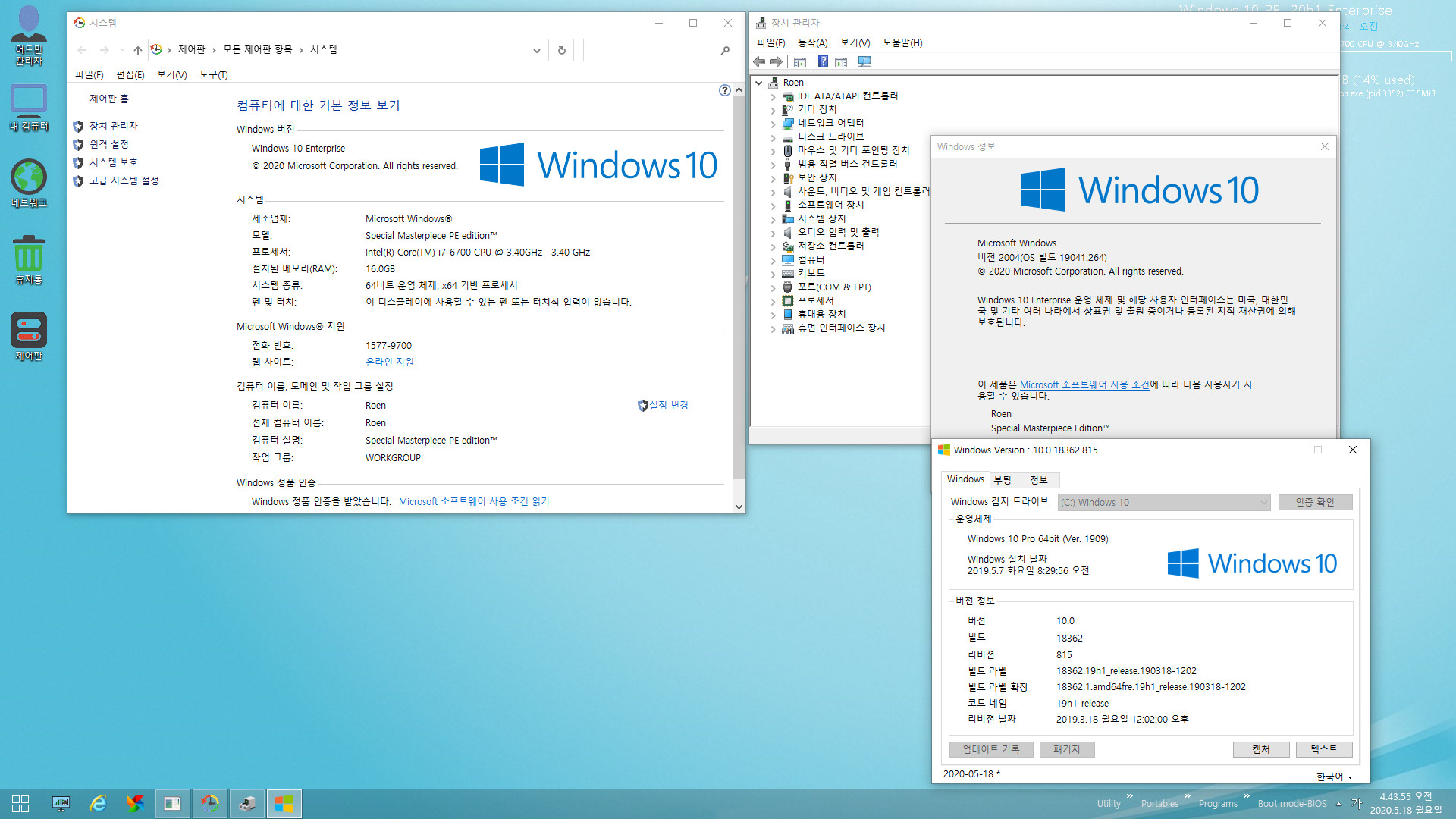The height and width of the screenshot is (819, 1456).
Task: Click Back arrow in Device Manager toolbar
Action: click(759, 61)
